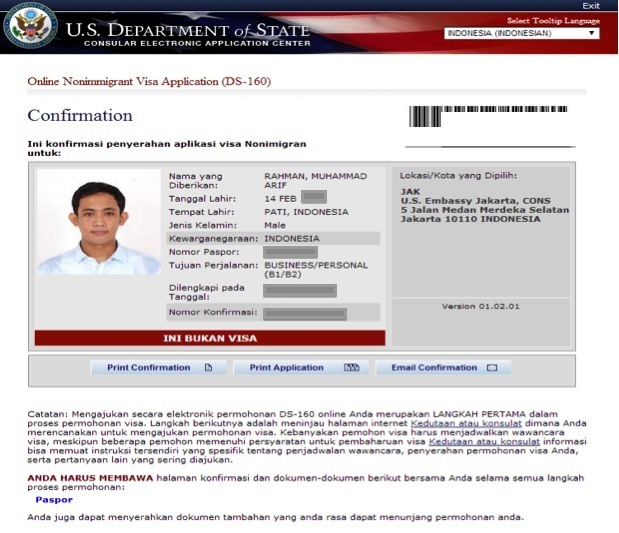Click the page icon beside Print Confirmation

pyautogui.click(x=208, y=368)
